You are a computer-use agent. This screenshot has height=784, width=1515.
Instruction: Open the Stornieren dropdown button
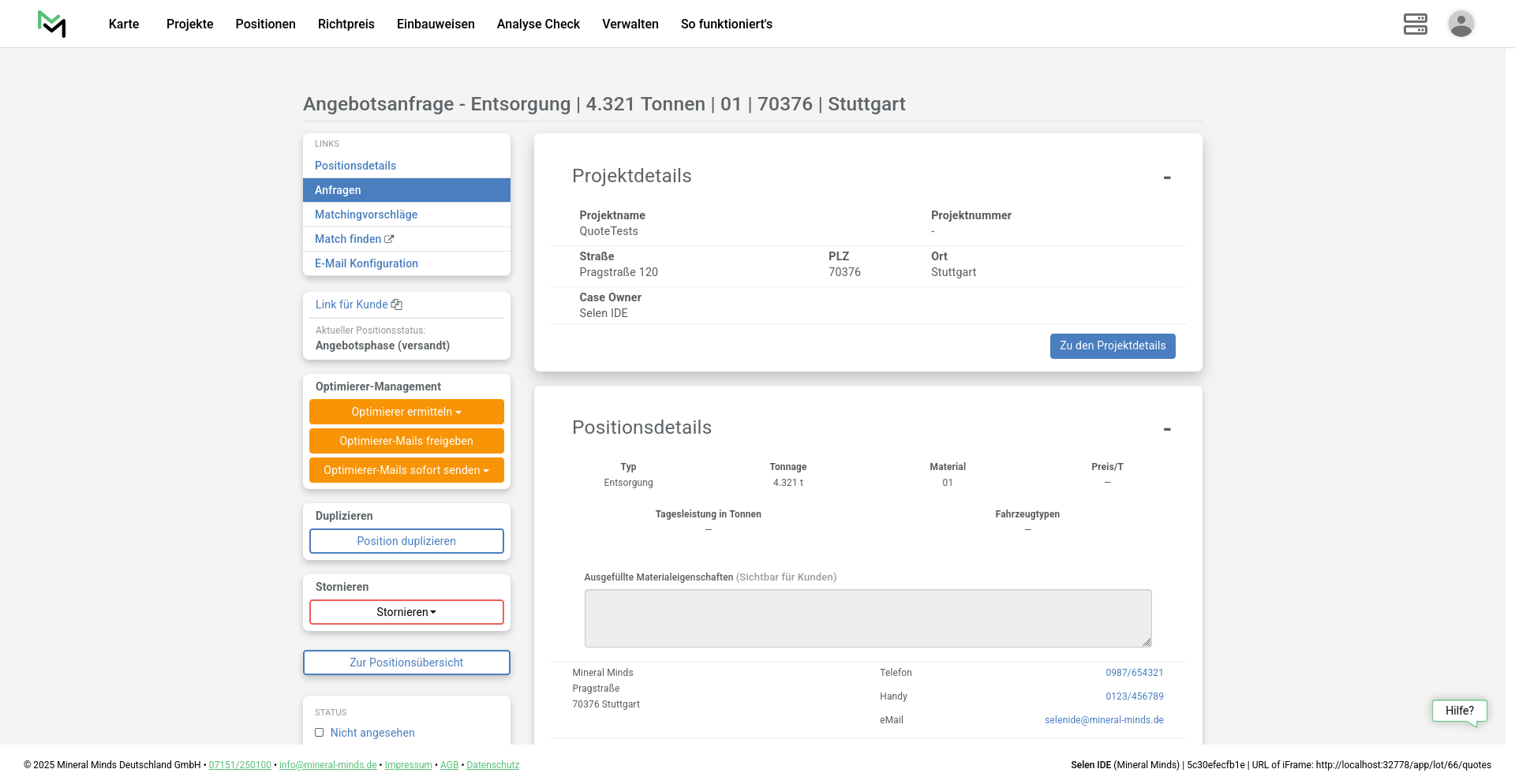[x=406, y=612]
